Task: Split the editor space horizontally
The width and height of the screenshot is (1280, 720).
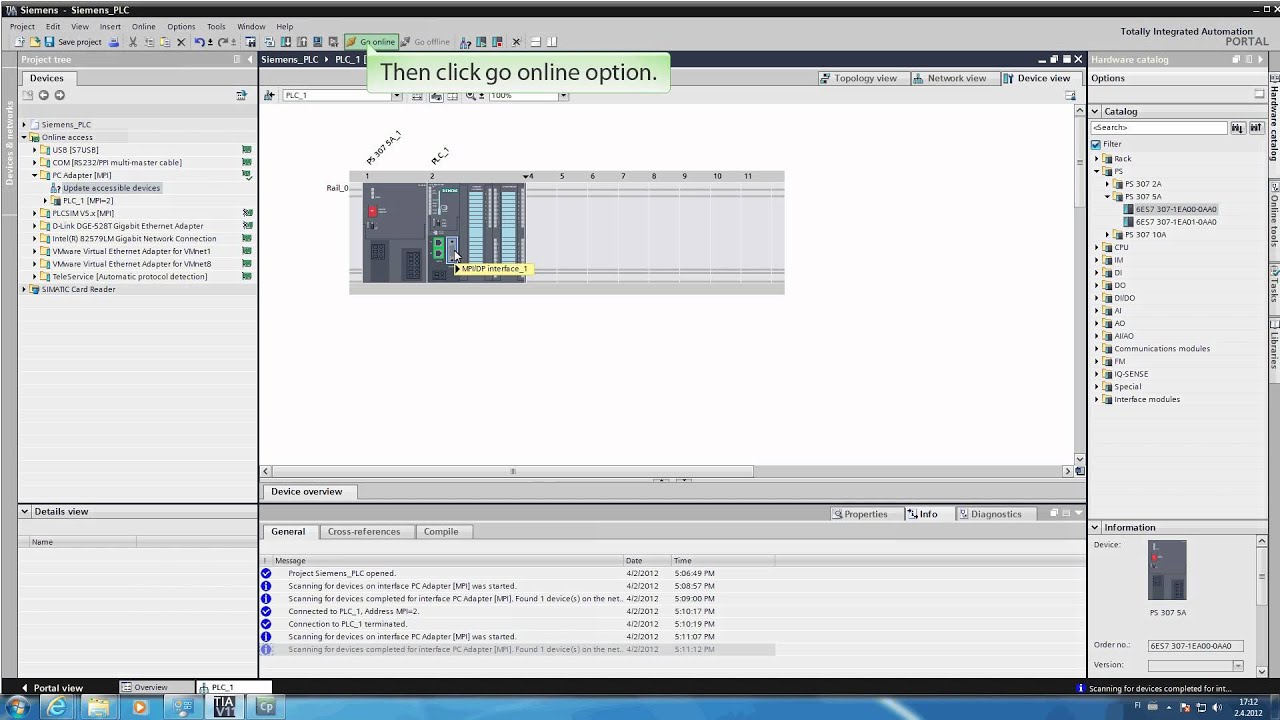Action: (x=535, y=42)
